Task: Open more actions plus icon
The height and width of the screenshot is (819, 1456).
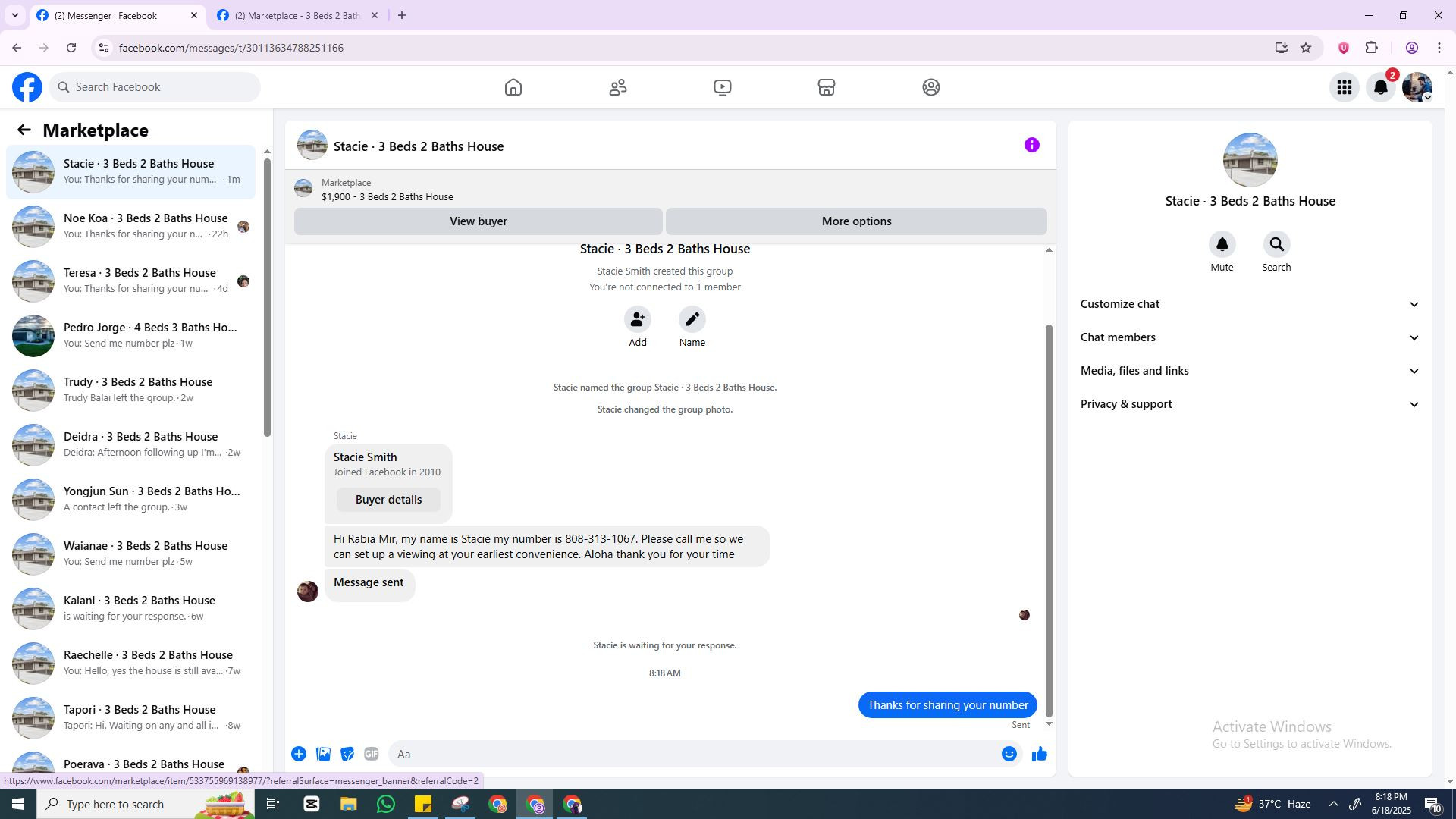Action: pyautogui.click(x=299, y=754)
